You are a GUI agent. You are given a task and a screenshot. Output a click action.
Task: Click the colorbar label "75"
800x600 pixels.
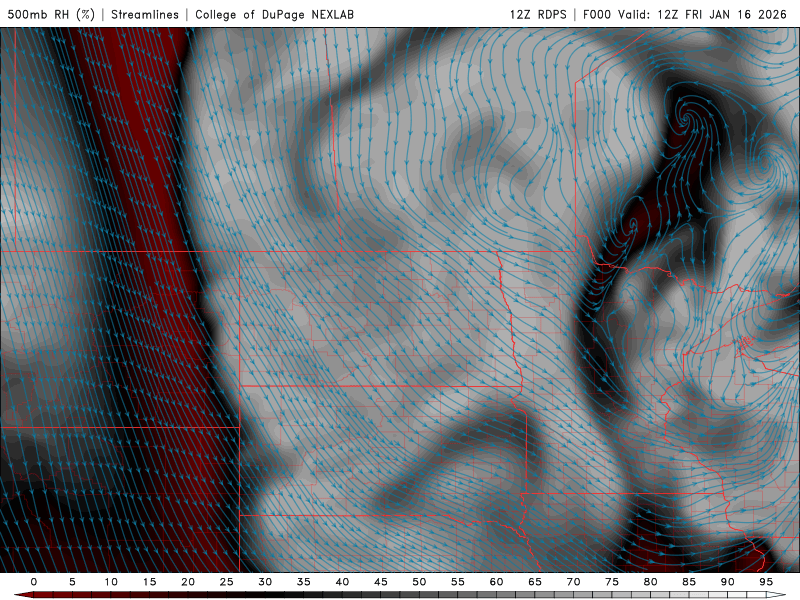pyautogui.click(x=612, y=582)
